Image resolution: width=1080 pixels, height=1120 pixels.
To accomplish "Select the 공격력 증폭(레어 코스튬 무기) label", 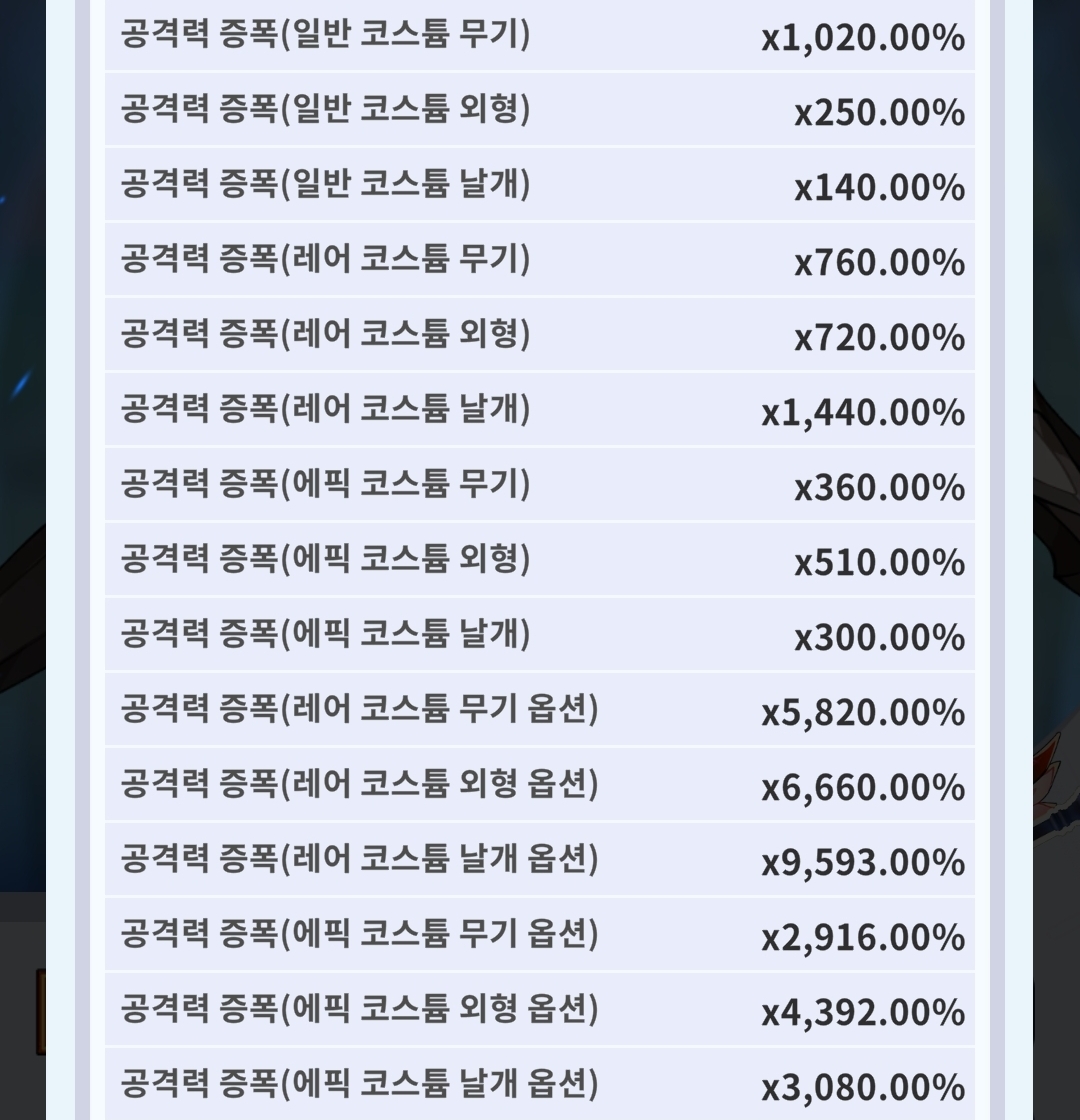I will tap(325, 259).
